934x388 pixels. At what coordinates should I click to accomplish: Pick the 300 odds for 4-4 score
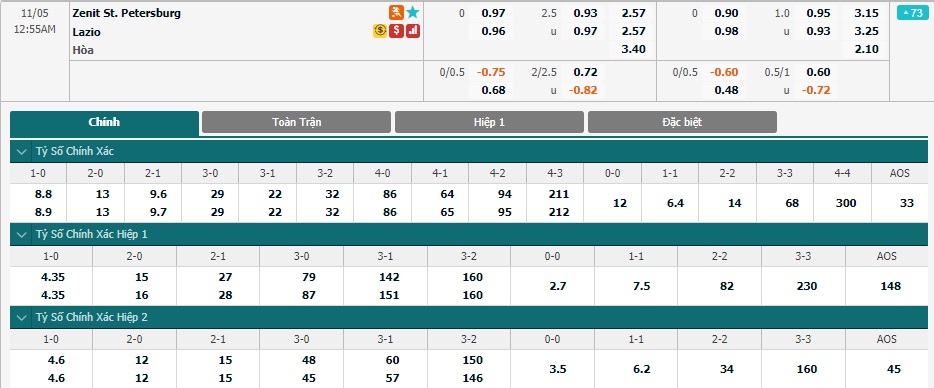[x=842, y=203]
